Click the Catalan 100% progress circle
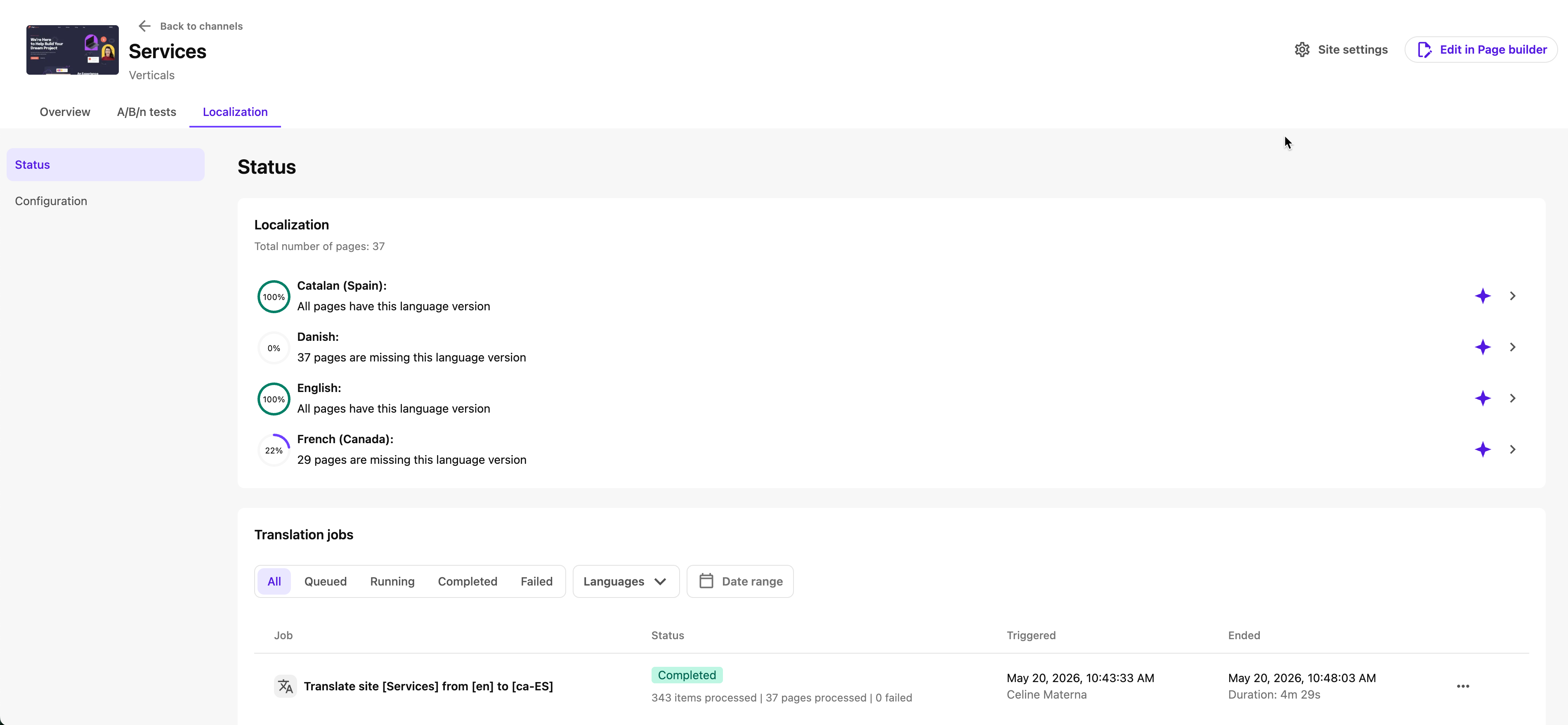1568x725 pixels. click(x=274, y=297)
